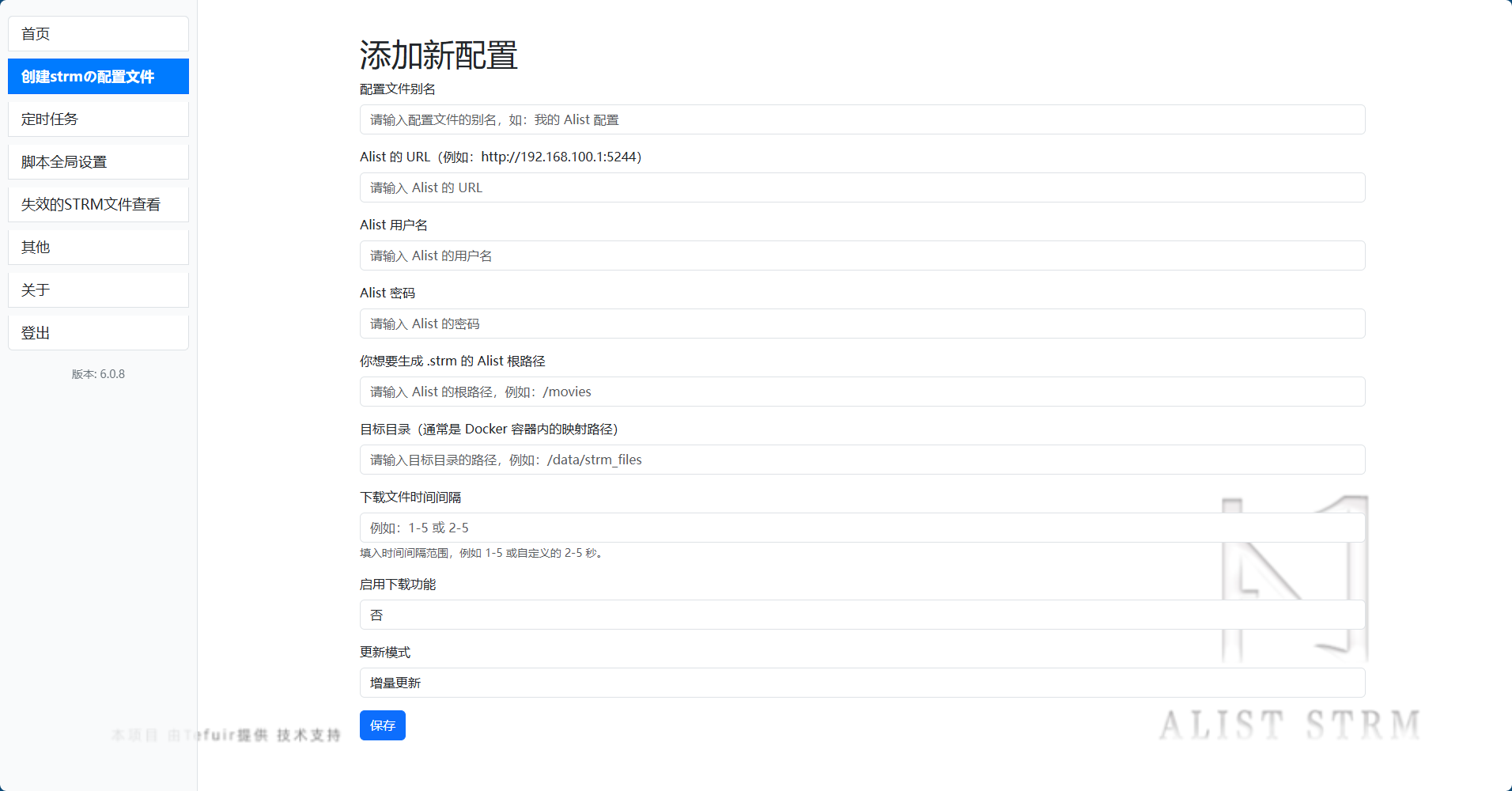This screenshot has height=791, width=1512.
Task: Go to 脚本全局设置 page
Action: point(98,162)
